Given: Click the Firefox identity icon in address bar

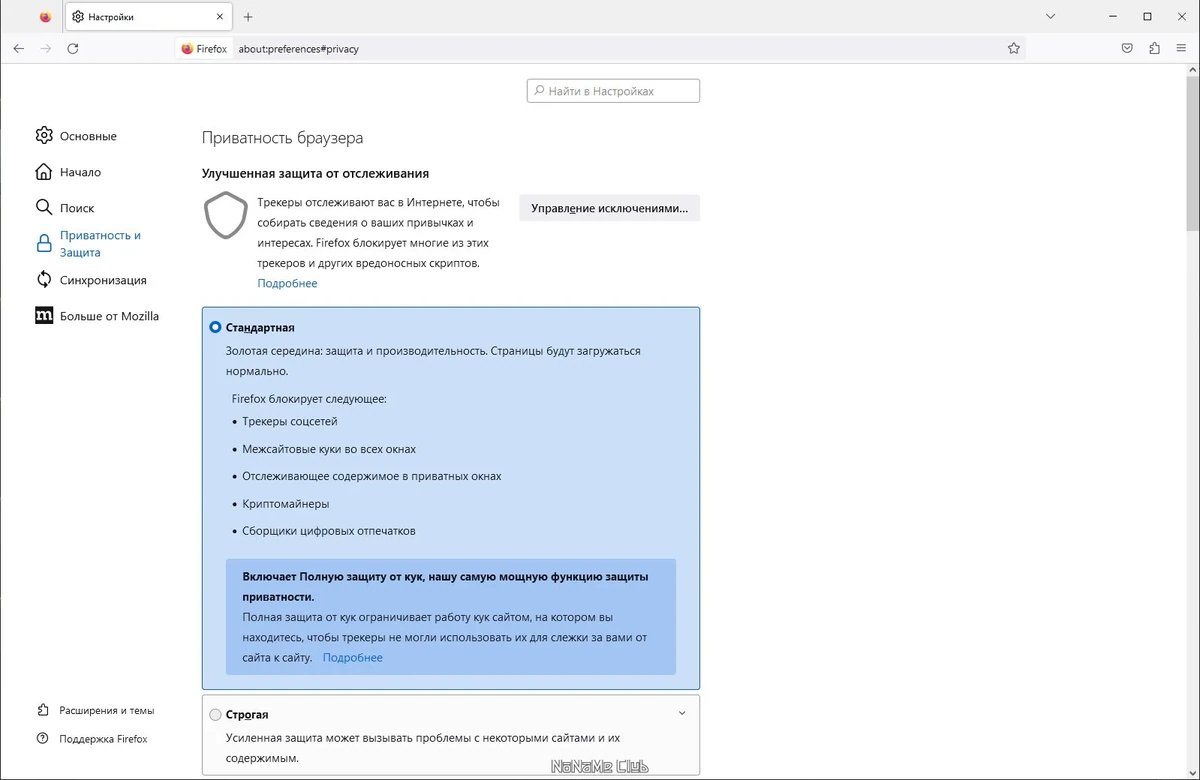Looking at the screenshot, I should pyautogui.click(x=204, y=48).
